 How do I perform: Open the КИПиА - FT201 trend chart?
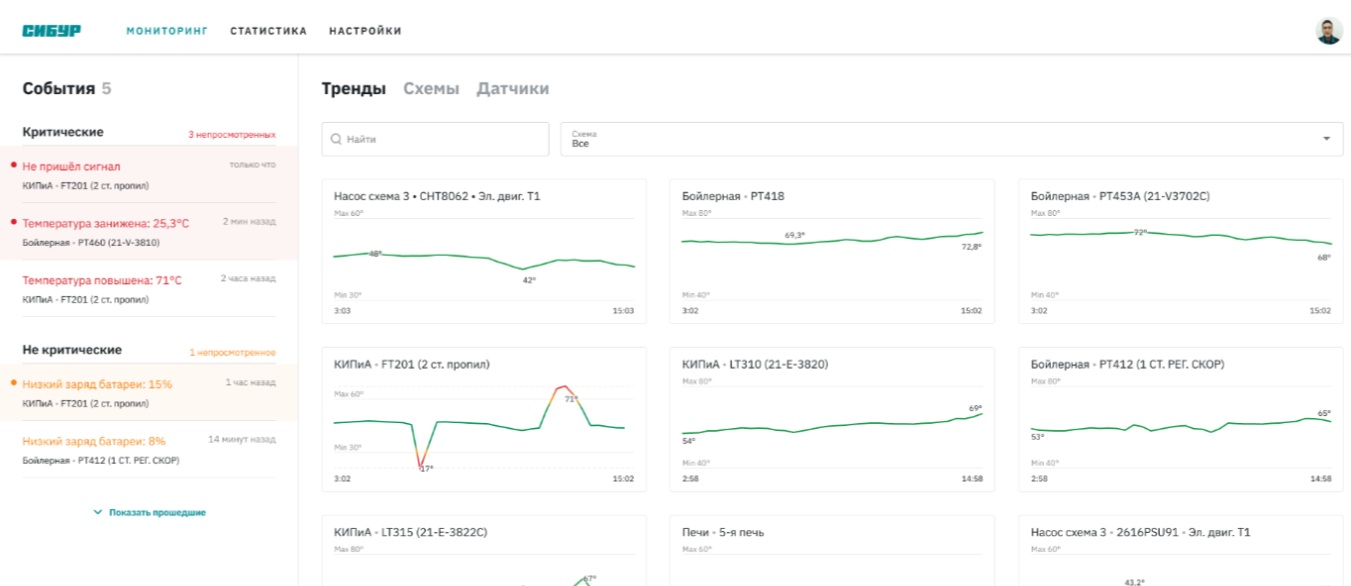click(x=483, y=419)
